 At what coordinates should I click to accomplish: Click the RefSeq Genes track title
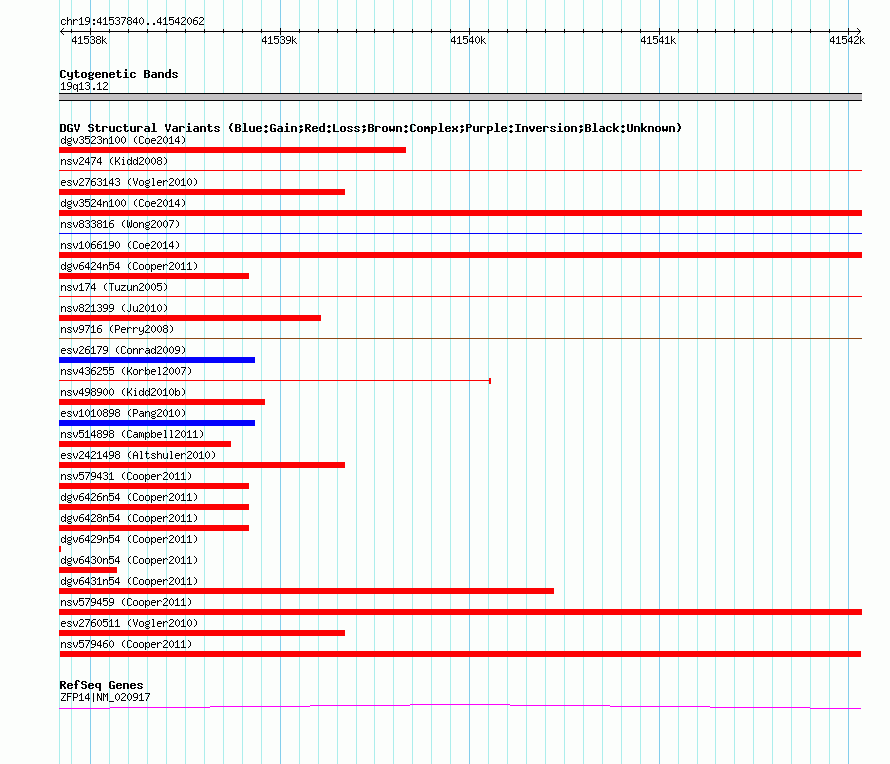click(x=101, y=685)
